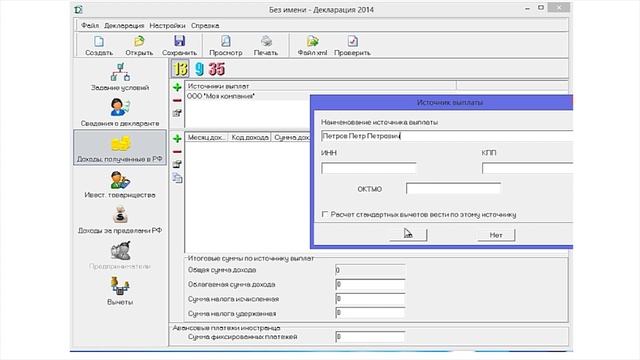The width and height of the screenshot is (640, 360).
Task: Click Сумма налога исчисленная field
Action: (370, 299)
